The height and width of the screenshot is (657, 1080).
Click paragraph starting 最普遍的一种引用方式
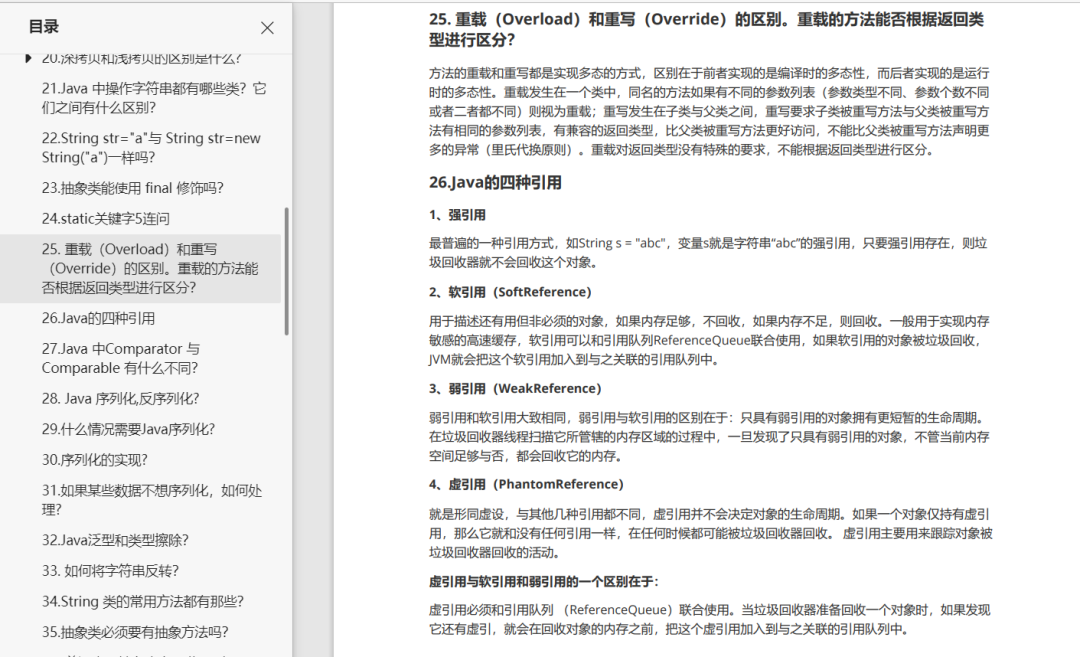708,253
